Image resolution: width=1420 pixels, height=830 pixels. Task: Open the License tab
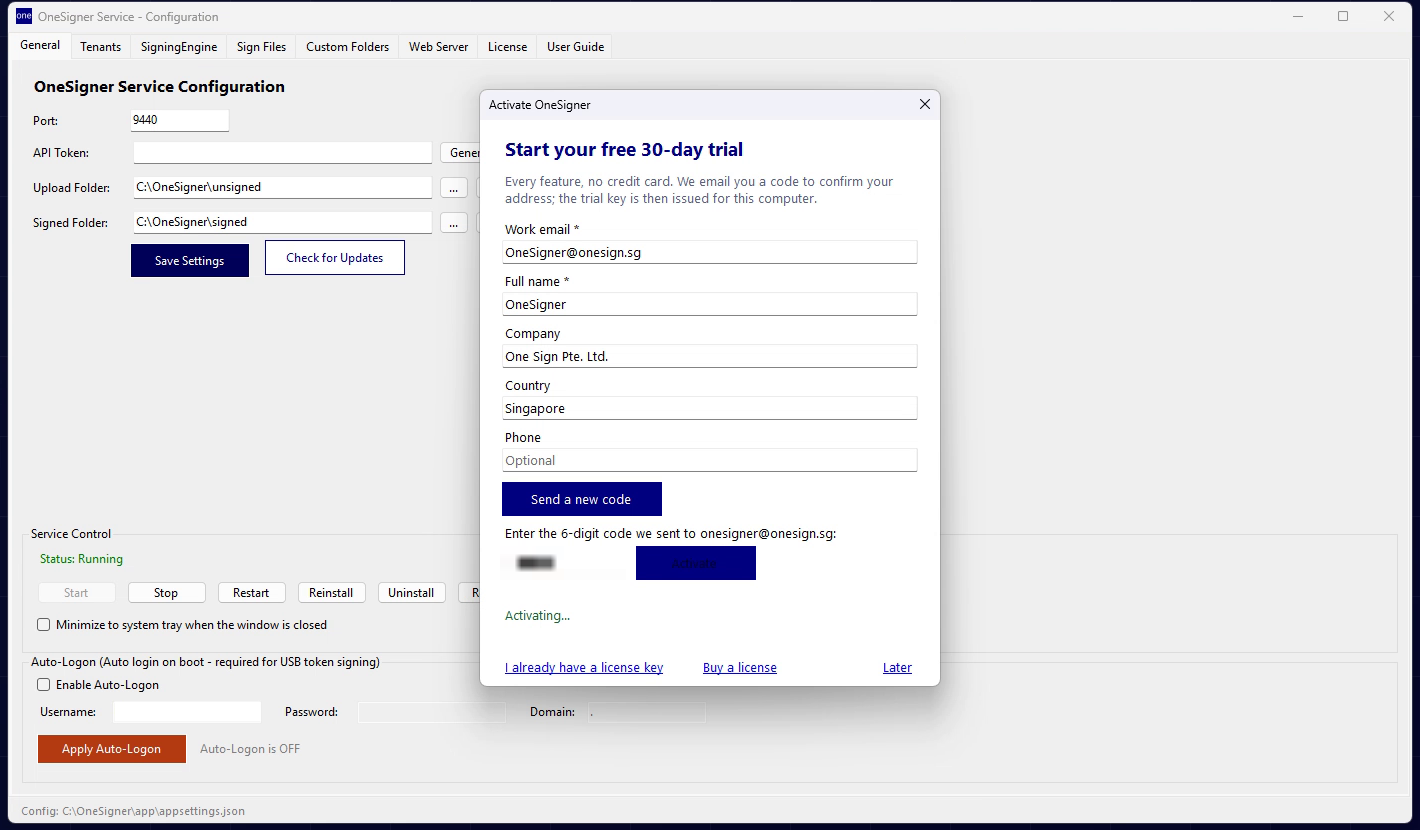508,47
